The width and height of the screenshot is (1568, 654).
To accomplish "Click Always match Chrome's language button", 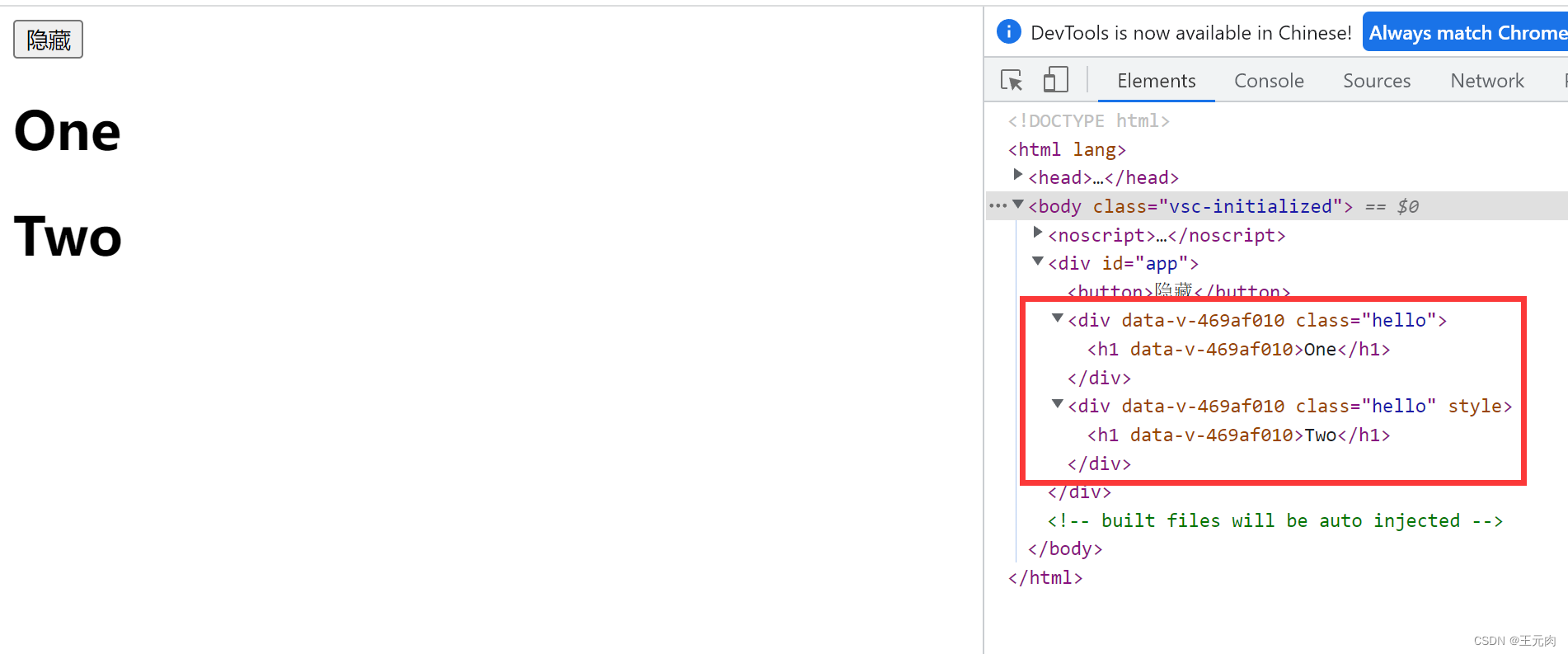I will click(1465, 32).
